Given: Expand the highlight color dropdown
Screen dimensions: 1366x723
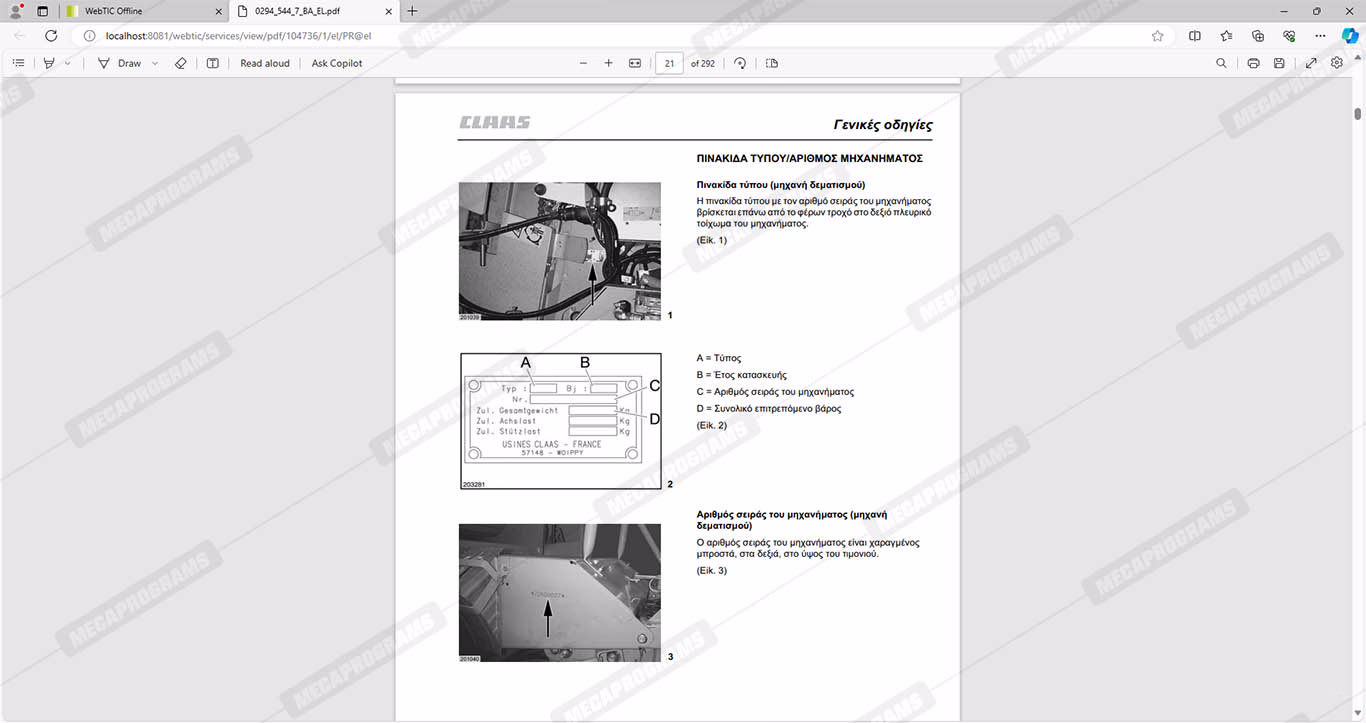Looking at the screenshot, I should [x=68, y=63].
